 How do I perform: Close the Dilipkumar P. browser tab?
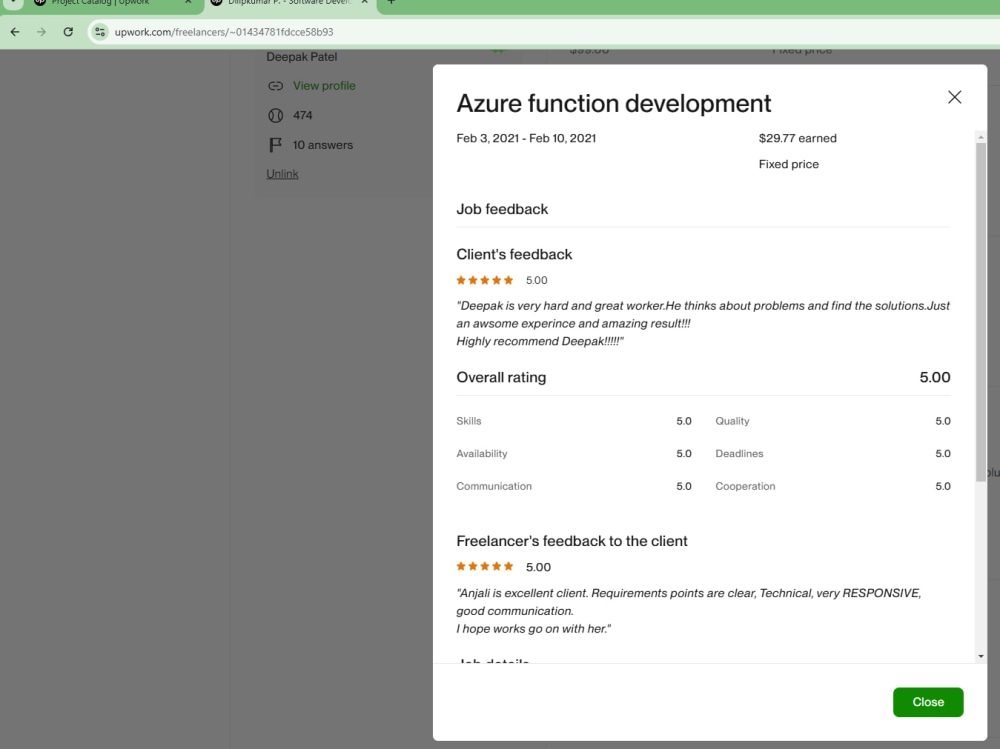click(365, 3)
